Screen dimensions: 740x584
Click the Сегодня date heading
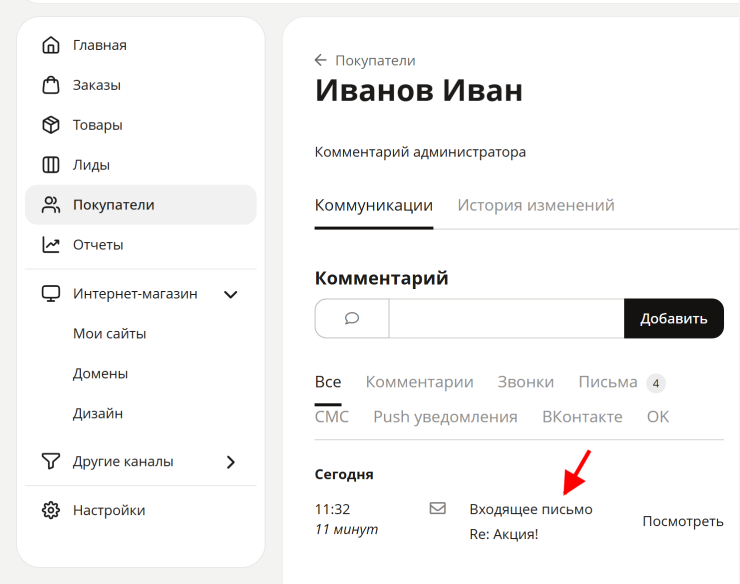pos(344,474)
